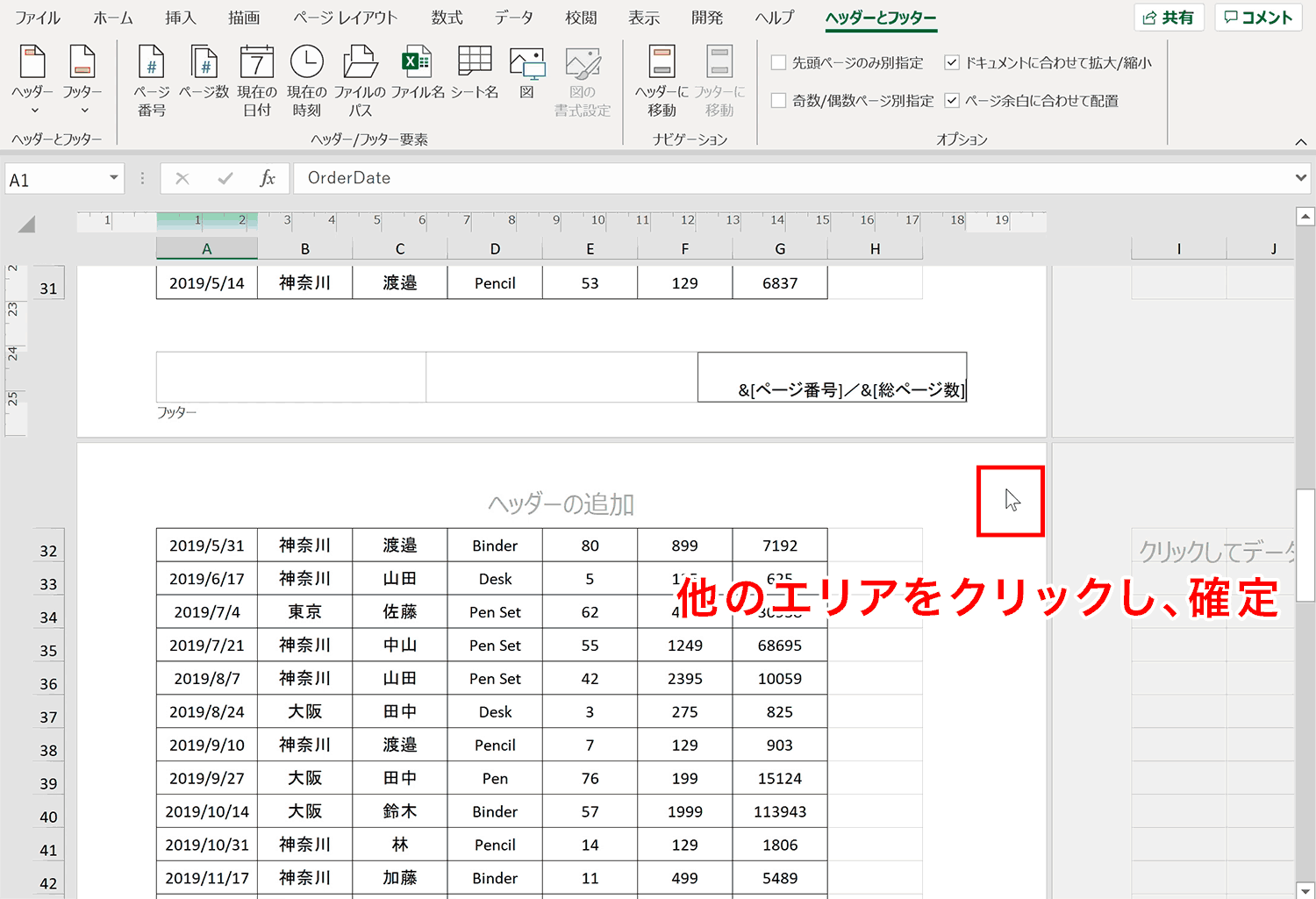
Task: Expand the formula bar chevron
Action: tap(1300, 178)
